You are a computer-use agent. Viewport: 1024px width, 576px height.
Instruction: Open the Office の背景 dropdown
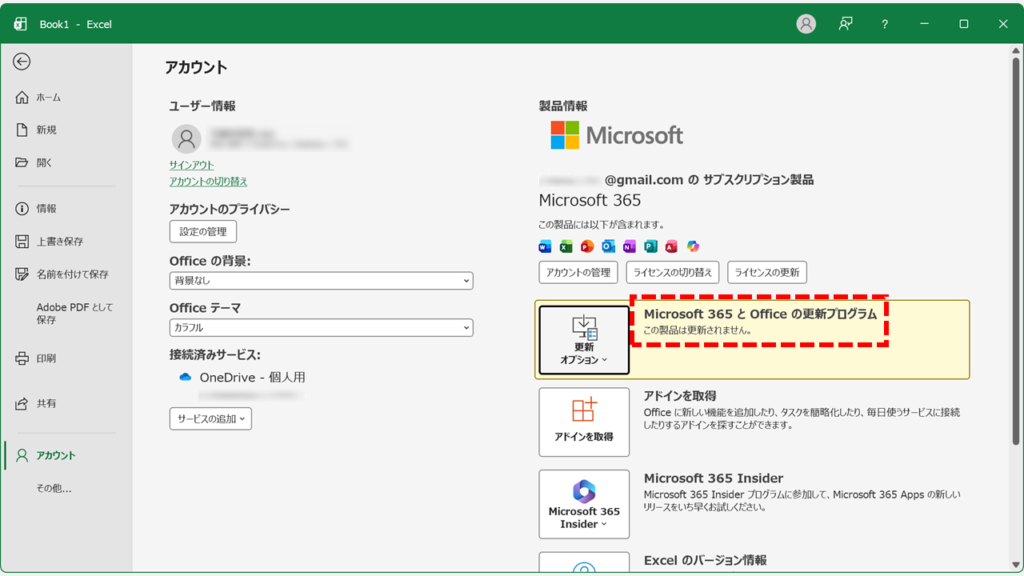click(321, 281)
